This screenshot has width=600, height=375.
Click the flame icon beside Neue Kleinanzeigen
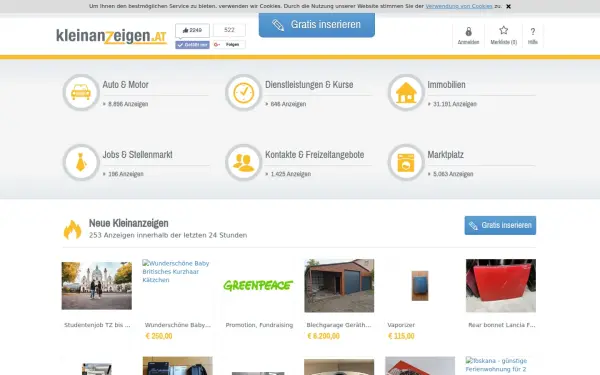click(72, 230)
